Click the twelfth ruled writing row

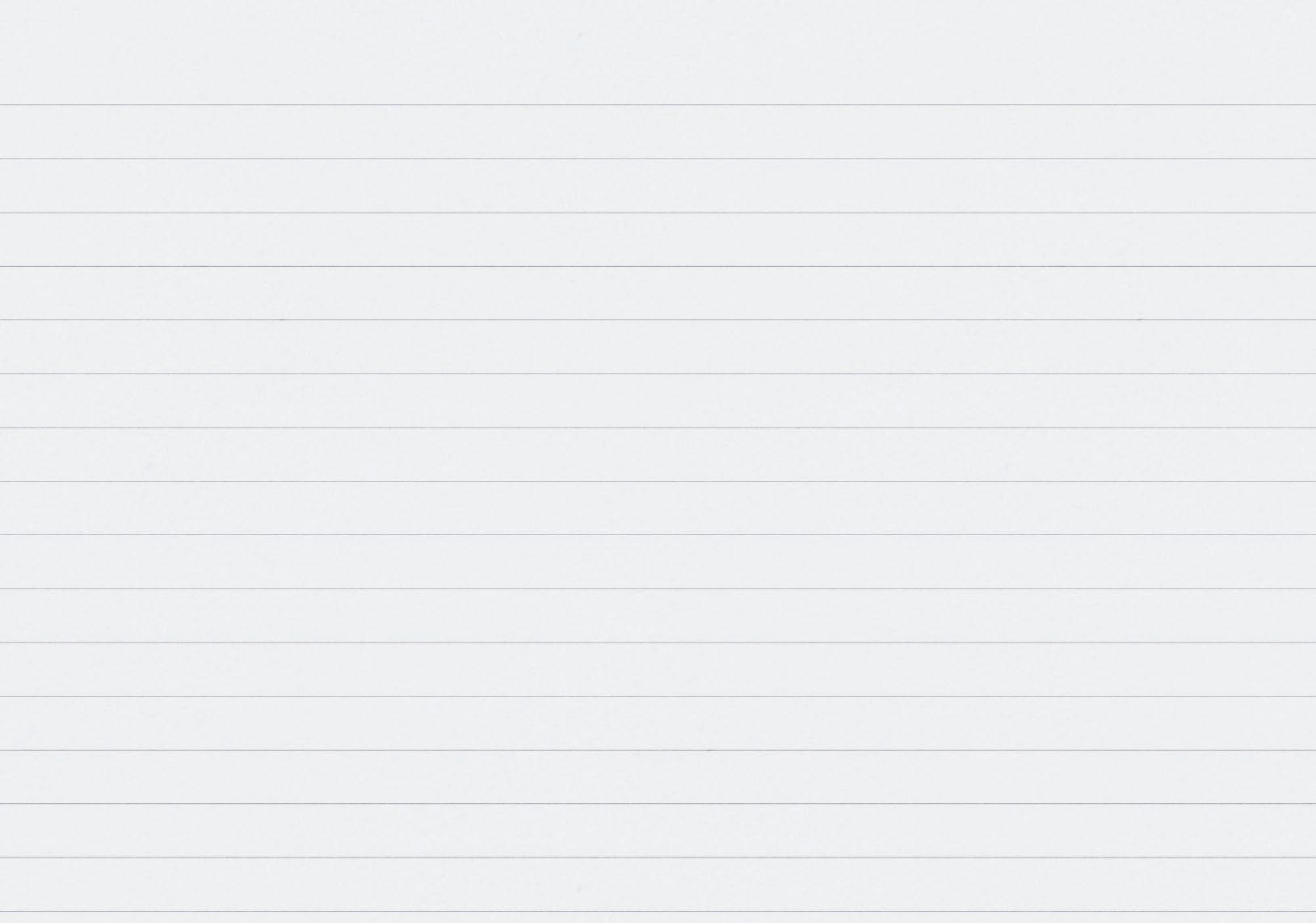click(x=658, y=723)
